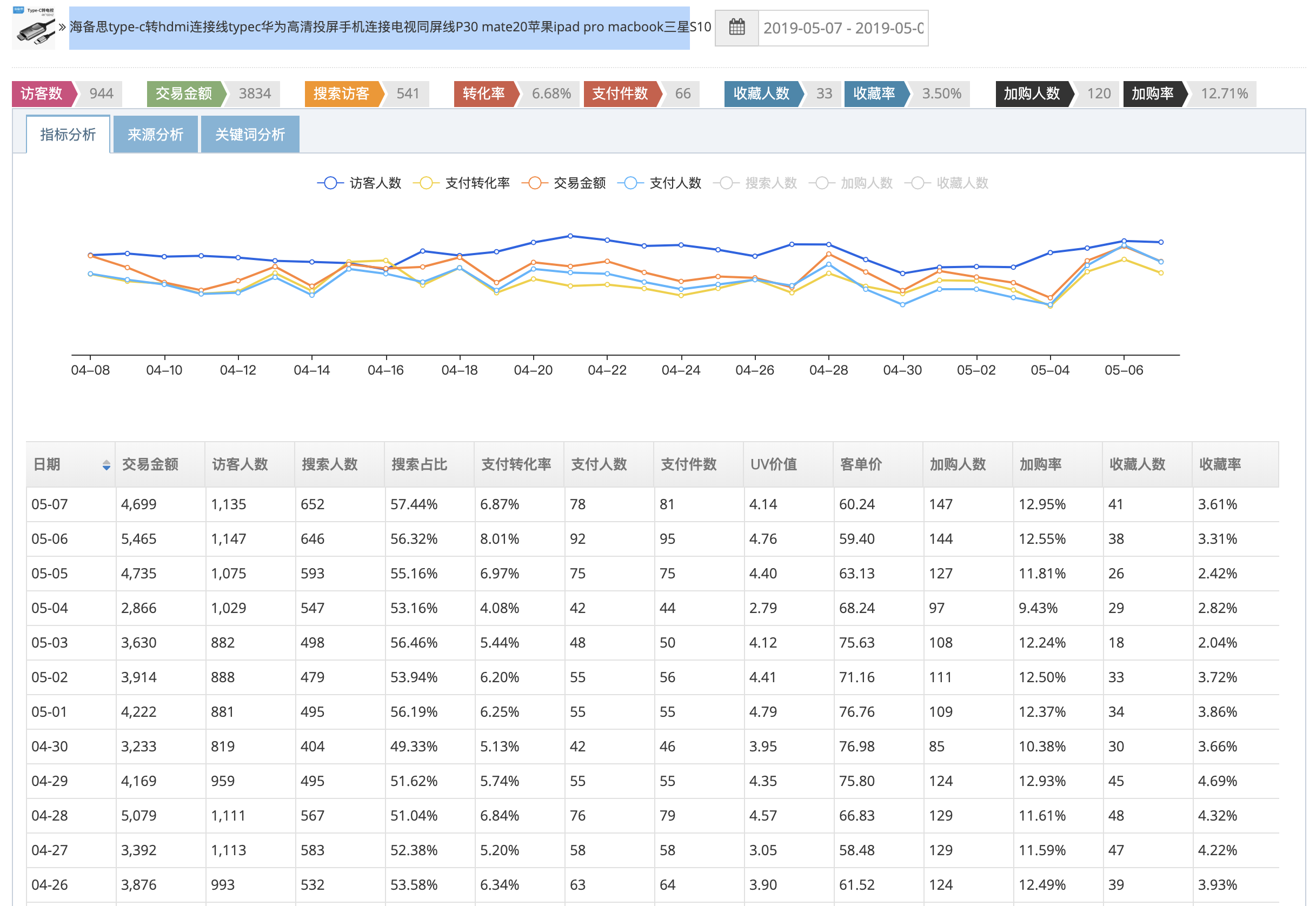This screenshot has width=1316, height=906.
Task: Click the calendar icon beside date range
Action: coord(736,28)
